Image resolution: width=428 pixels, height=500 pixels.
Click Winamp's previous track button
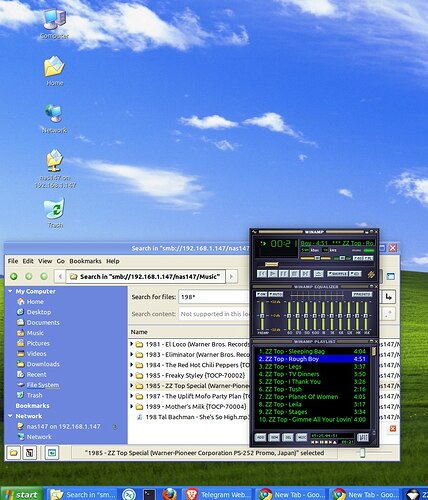262,274
